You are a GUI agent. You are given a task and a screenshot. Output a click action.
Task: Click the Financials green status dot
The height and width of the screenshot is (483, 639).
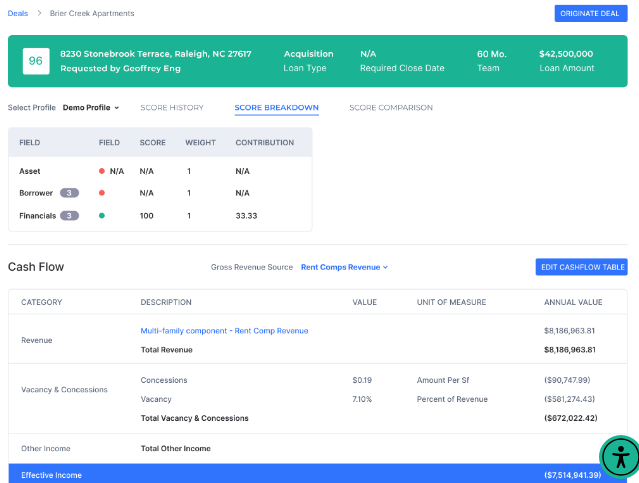[102, 215]
